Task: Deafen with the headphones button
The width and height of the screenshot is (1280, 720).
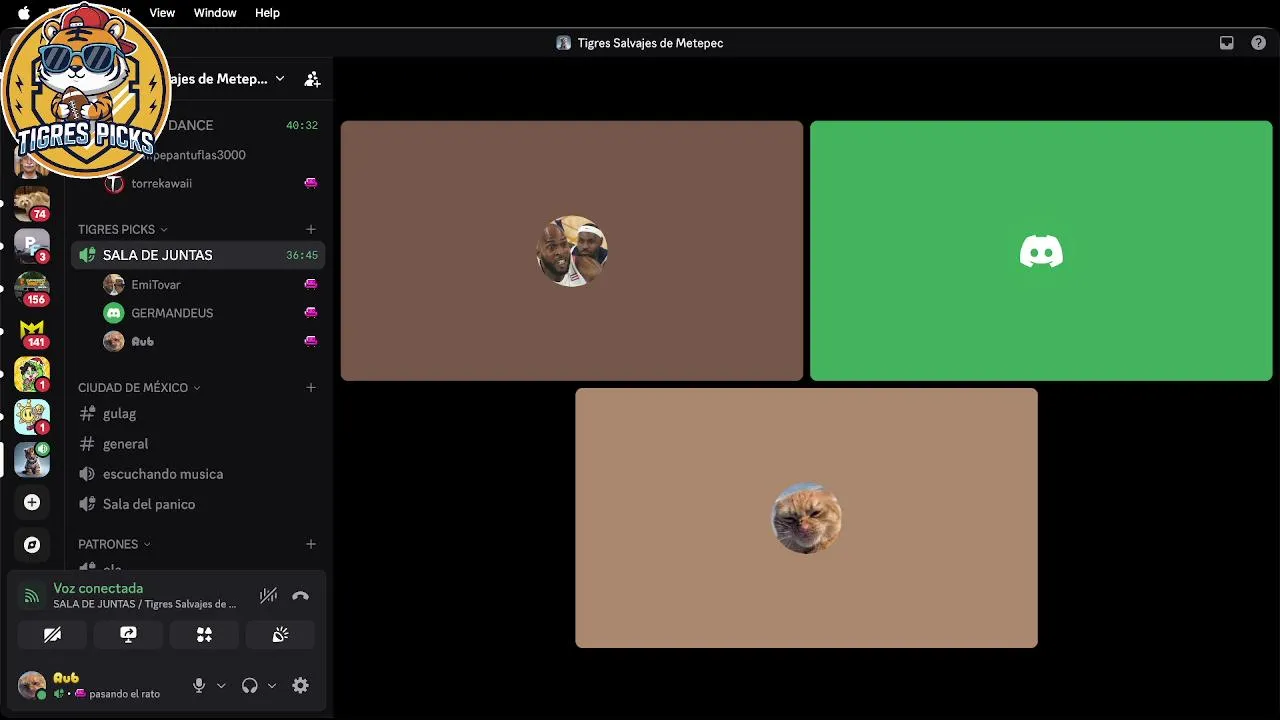Action: (x=250, y=685)
